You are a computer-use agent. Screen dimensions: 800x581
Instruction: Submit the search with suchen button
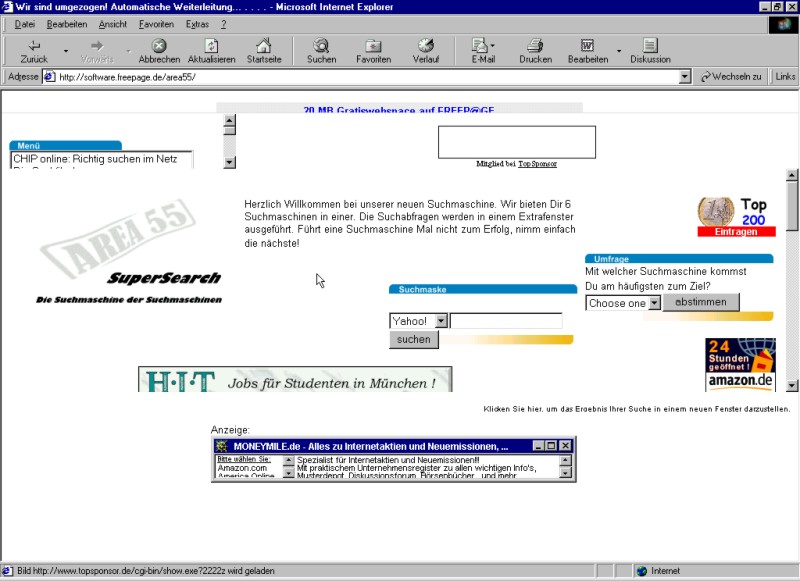click(414, 340)
